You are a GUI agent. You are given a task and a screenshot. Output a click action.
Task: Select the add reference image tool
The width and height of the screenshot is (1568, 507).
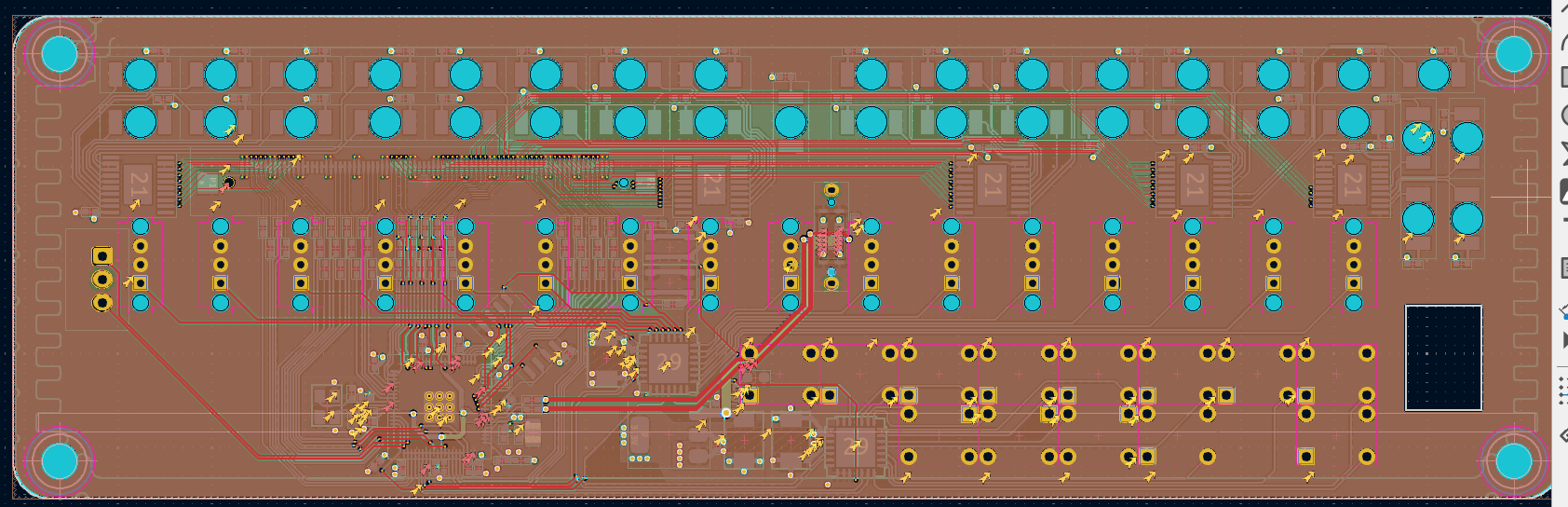point(1562,192)
